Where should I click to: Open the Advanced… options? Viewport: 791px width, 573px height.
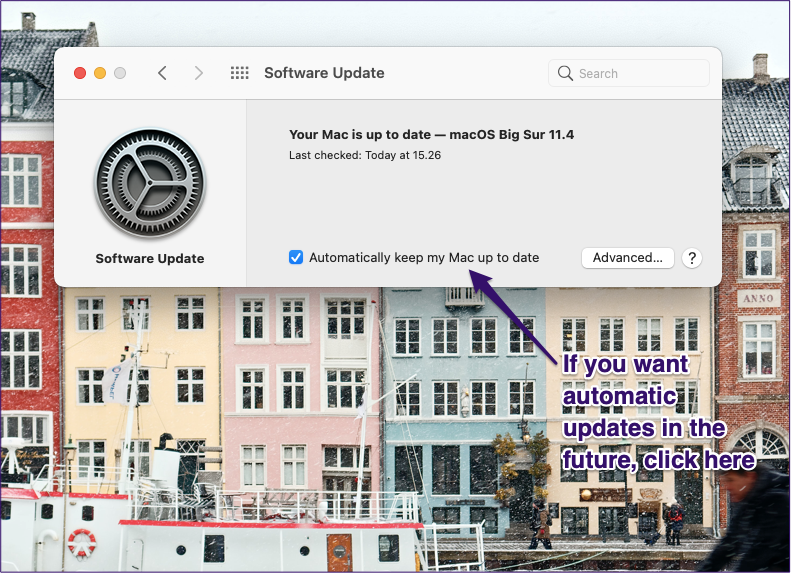628,258
